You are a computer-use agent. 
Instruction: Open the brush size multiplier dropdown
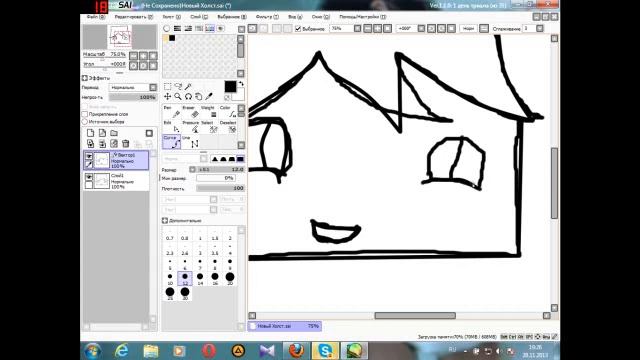tap(192, 169)
